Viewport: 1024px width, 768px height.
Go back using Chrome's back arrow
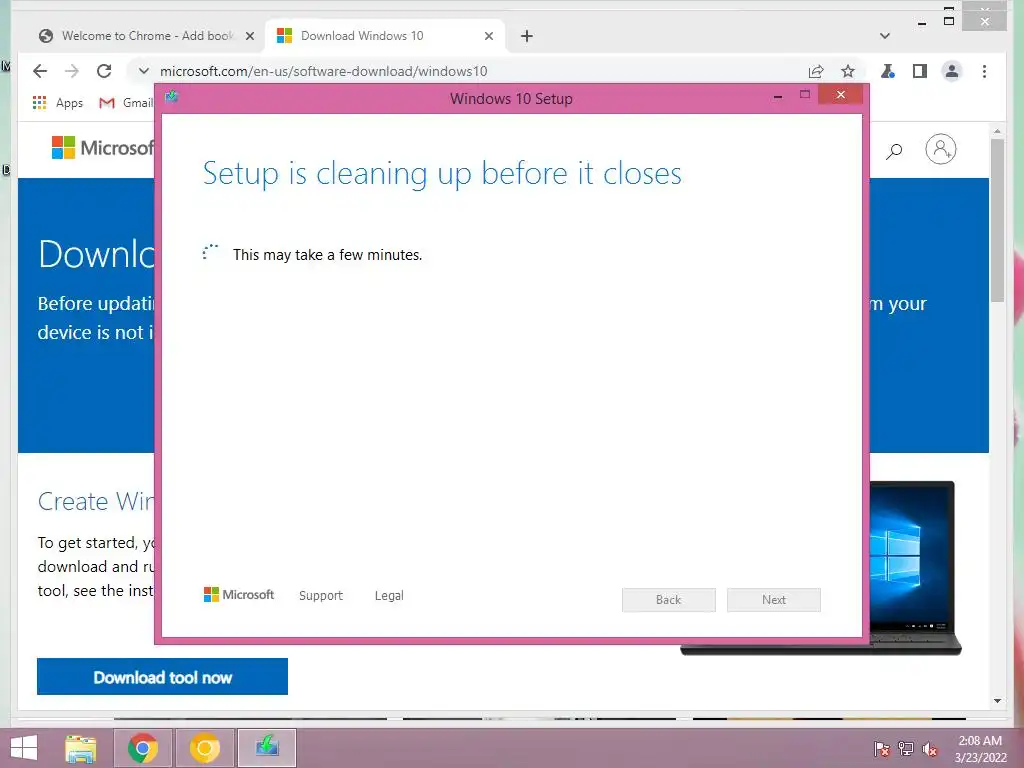[40, 71]
